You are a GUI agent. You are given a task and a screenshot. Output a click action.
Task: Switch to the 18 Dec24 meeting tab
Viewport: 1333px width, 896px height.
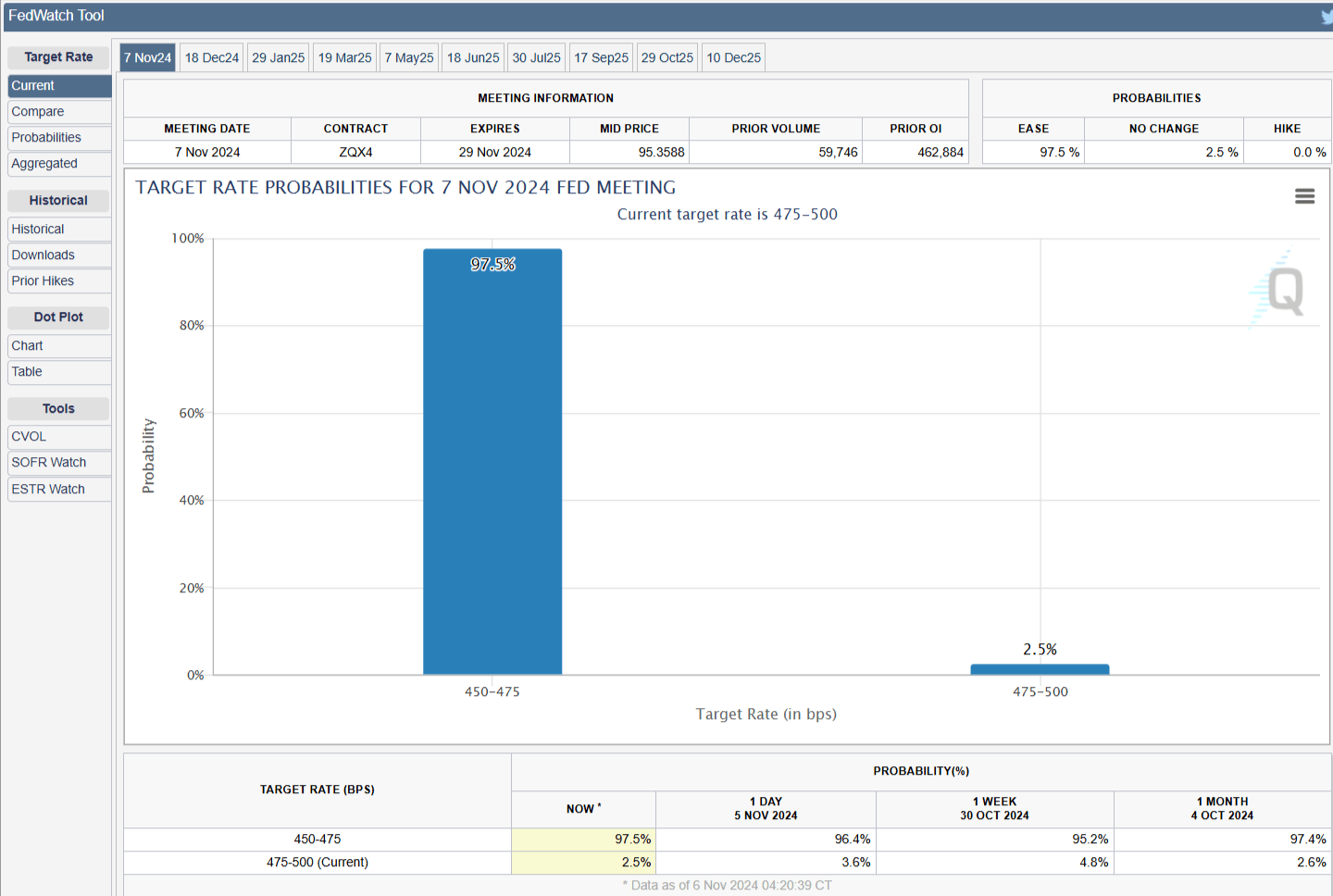coord(212,57)
